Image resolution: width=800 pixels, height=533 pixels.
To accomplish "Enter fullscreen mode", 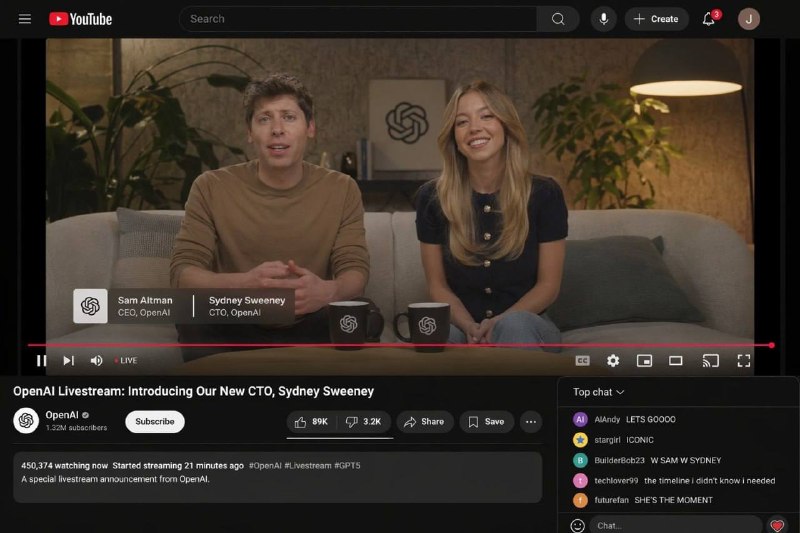I will click(744, 361).
